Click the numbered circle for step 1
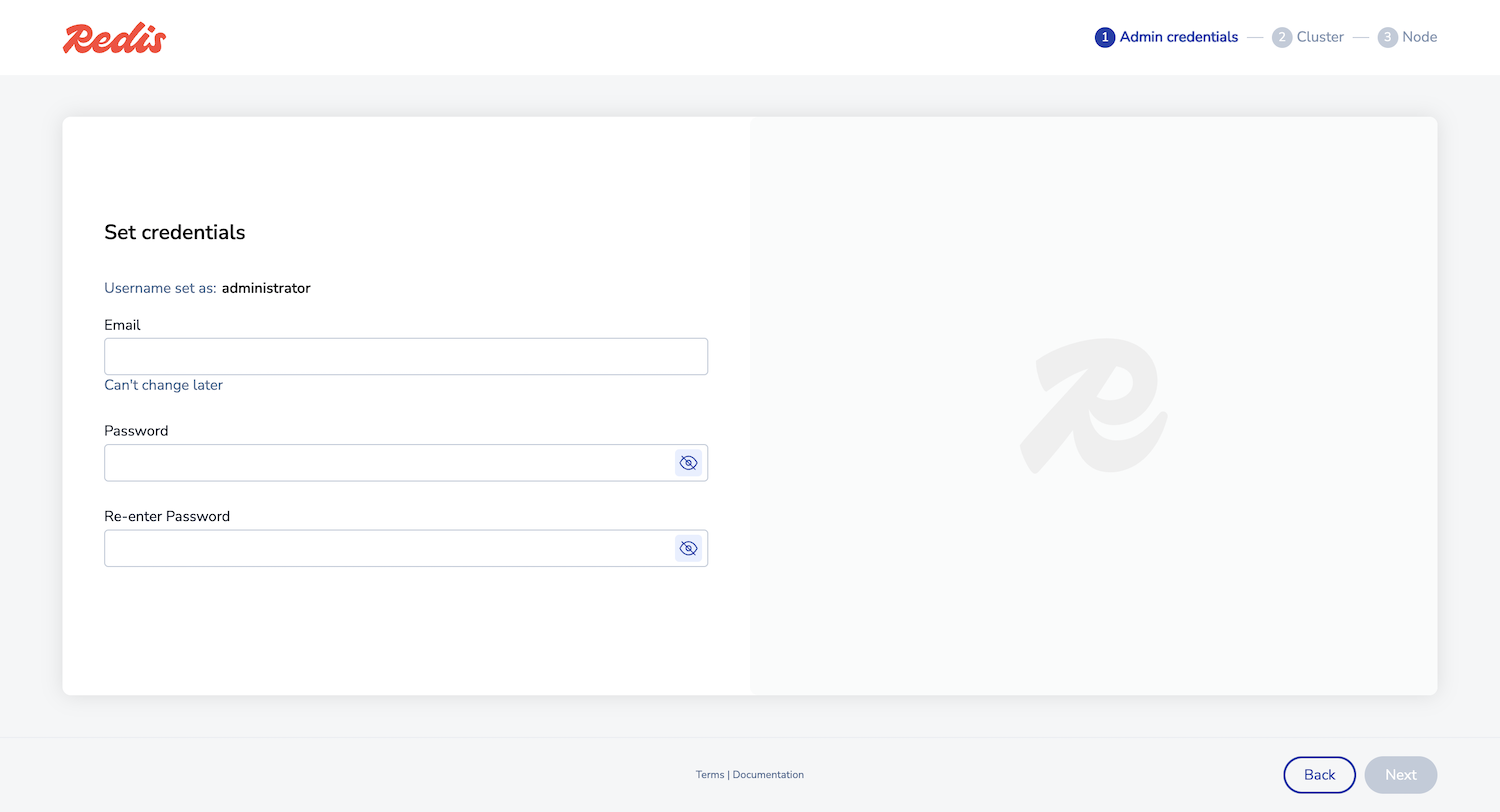Viewport: 1500px width, 812px height. coord(1104,37)
